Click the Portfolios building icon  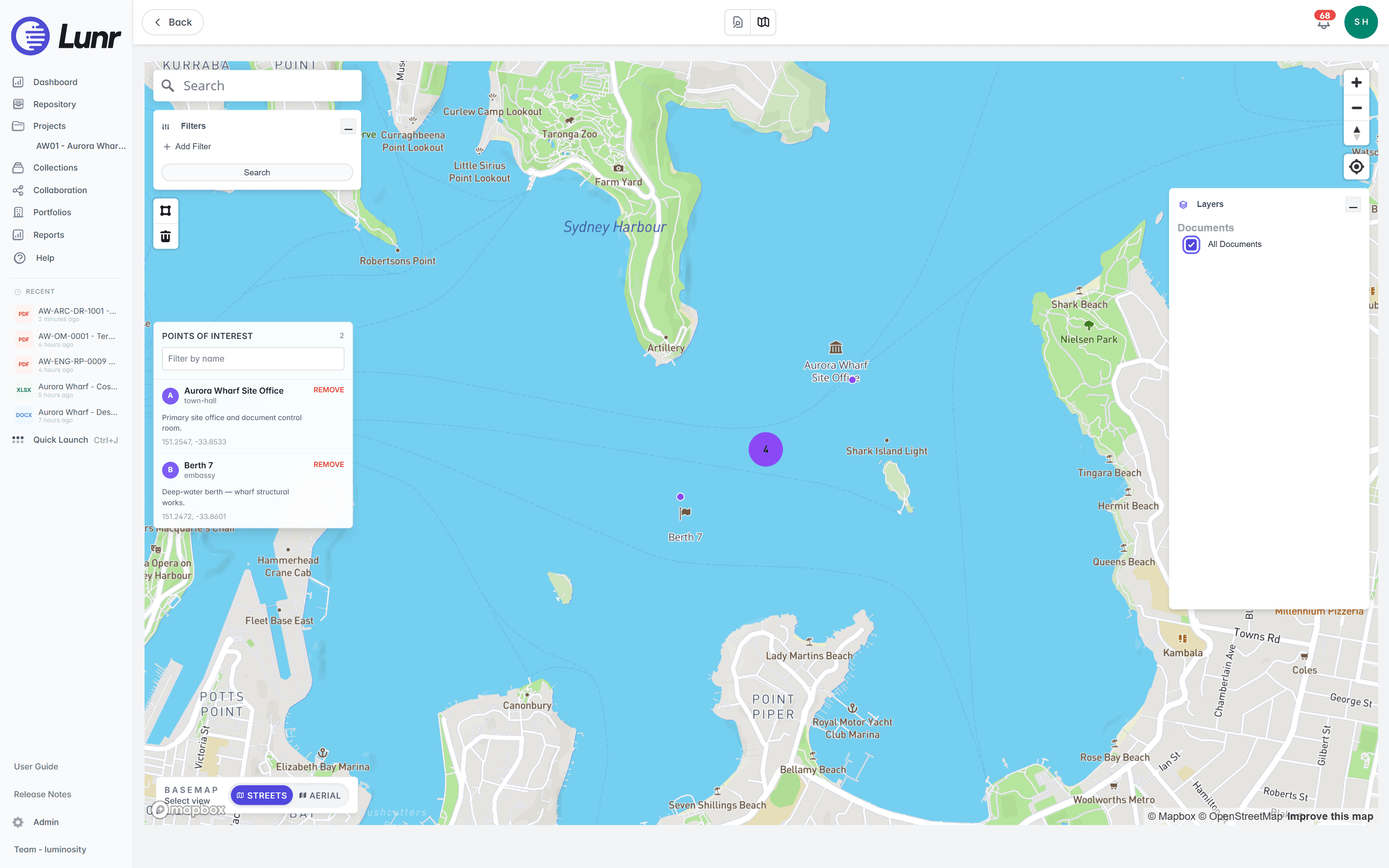(18, 212)
